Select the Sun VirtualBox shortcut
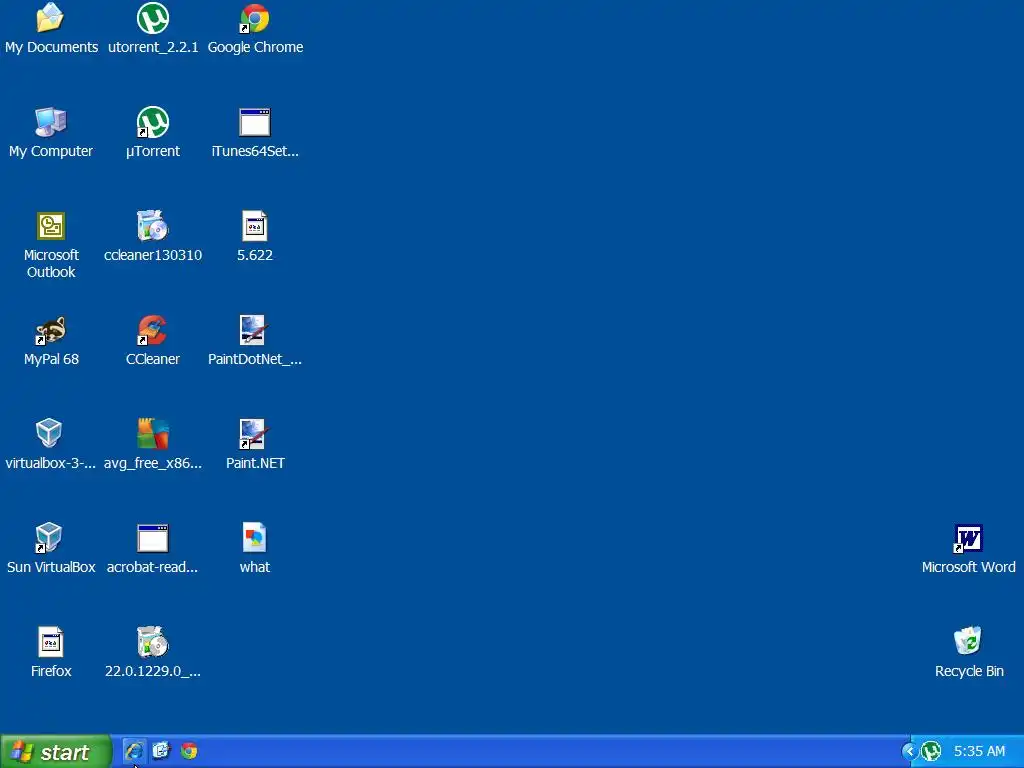This screenshot has height=768, width=1024. click(49, 538)
